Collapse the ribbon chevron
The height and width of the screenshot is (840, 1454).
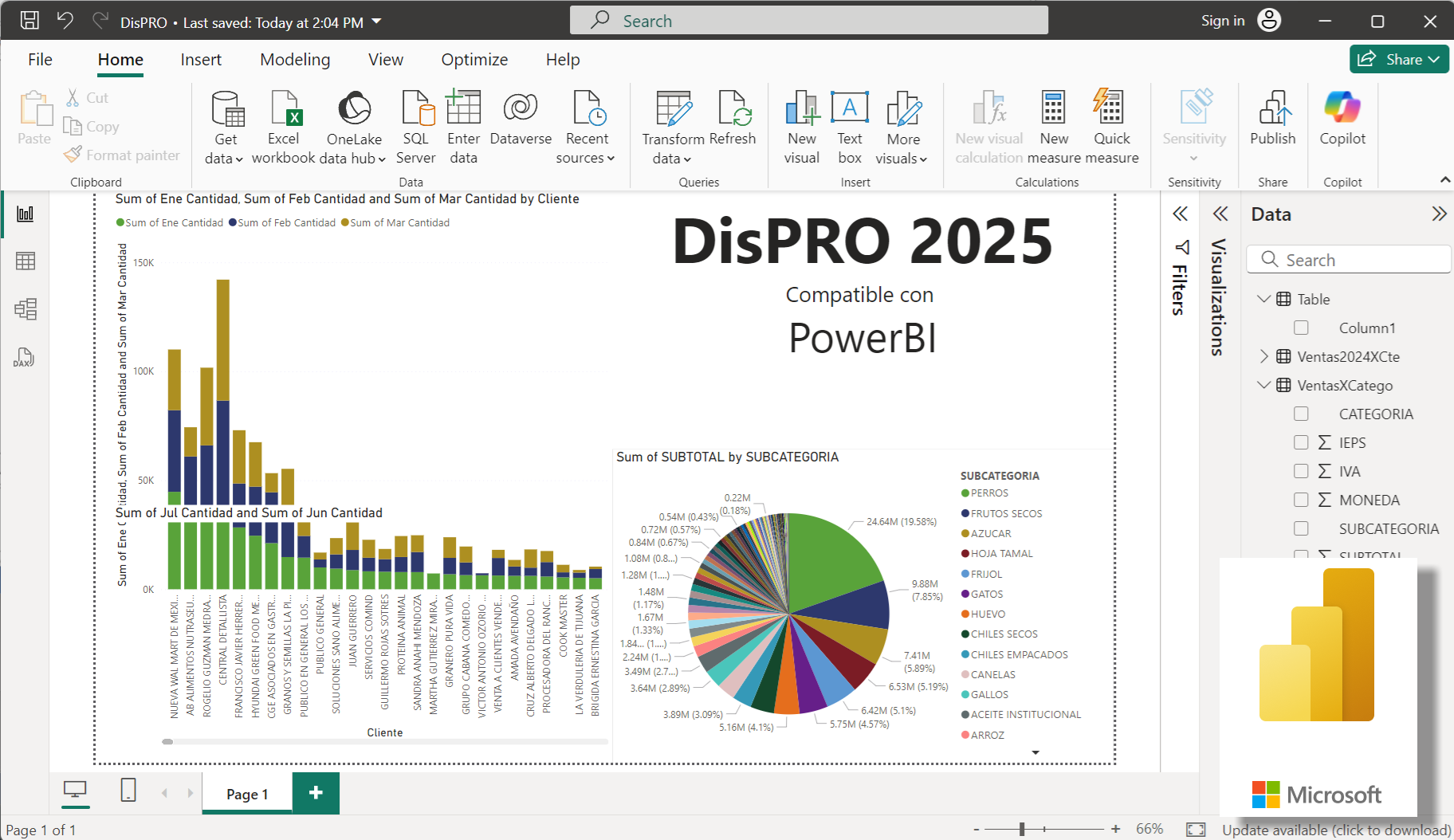coord(1445,180)
